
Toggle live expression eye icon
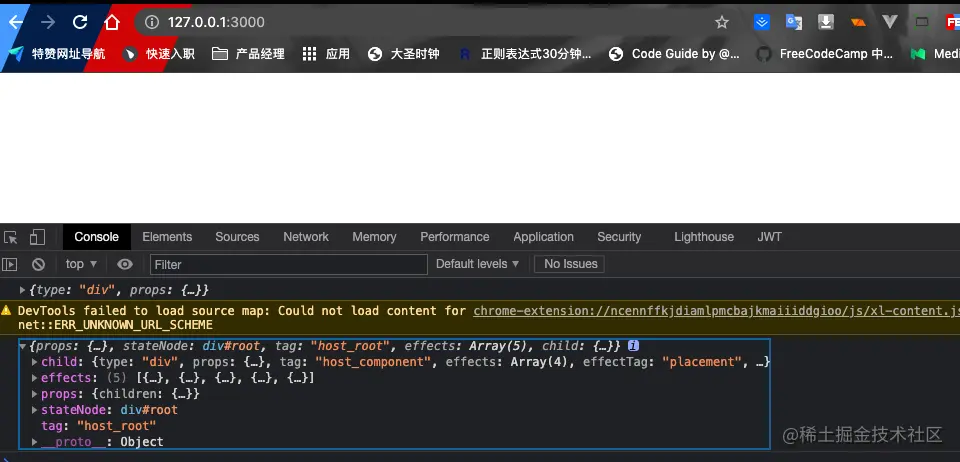(x=125, y=264)
